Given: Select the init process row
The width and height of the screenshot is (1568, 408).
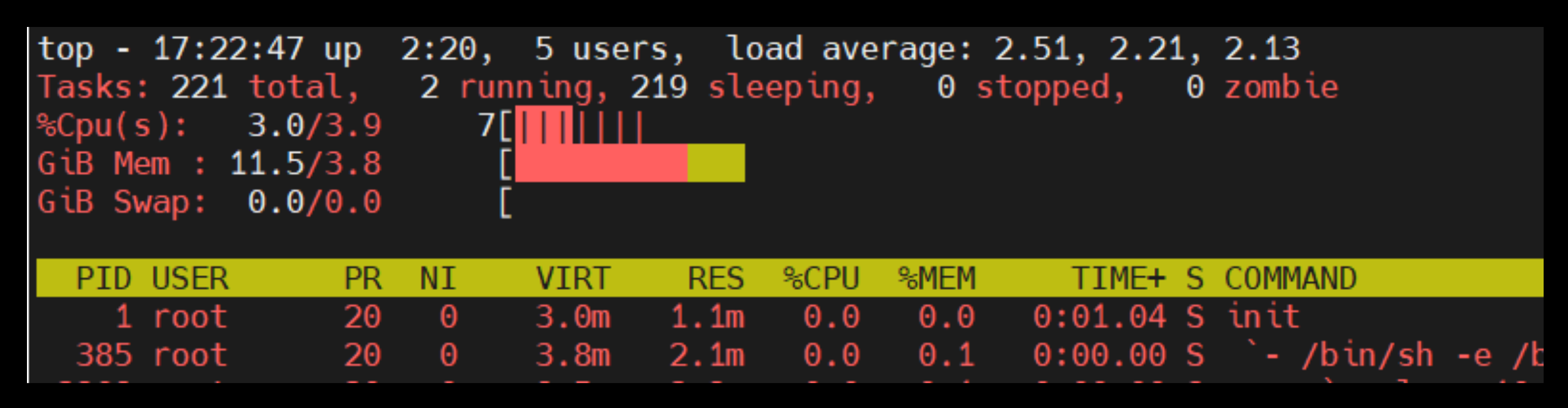Looking at the screenshot, I should [1263, 317].
